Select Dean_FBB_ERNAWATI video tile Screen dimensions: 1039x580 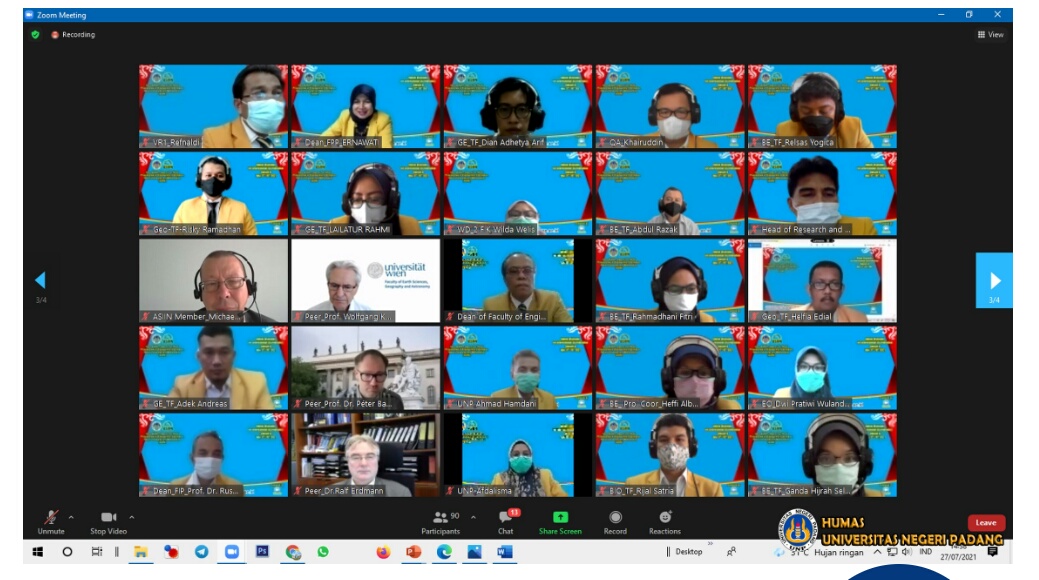pos(365,107)
